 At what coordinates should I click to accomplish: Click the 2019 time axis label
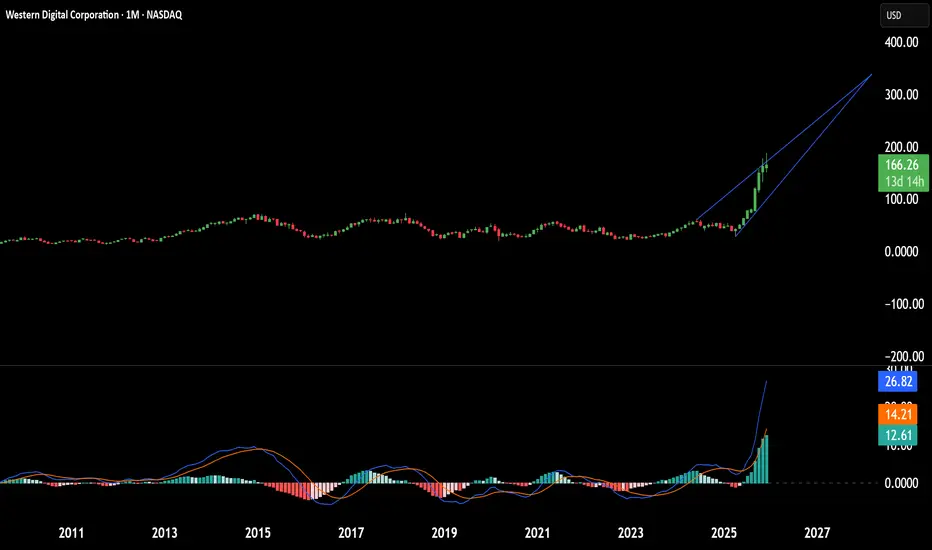click(x=444, y=533)
